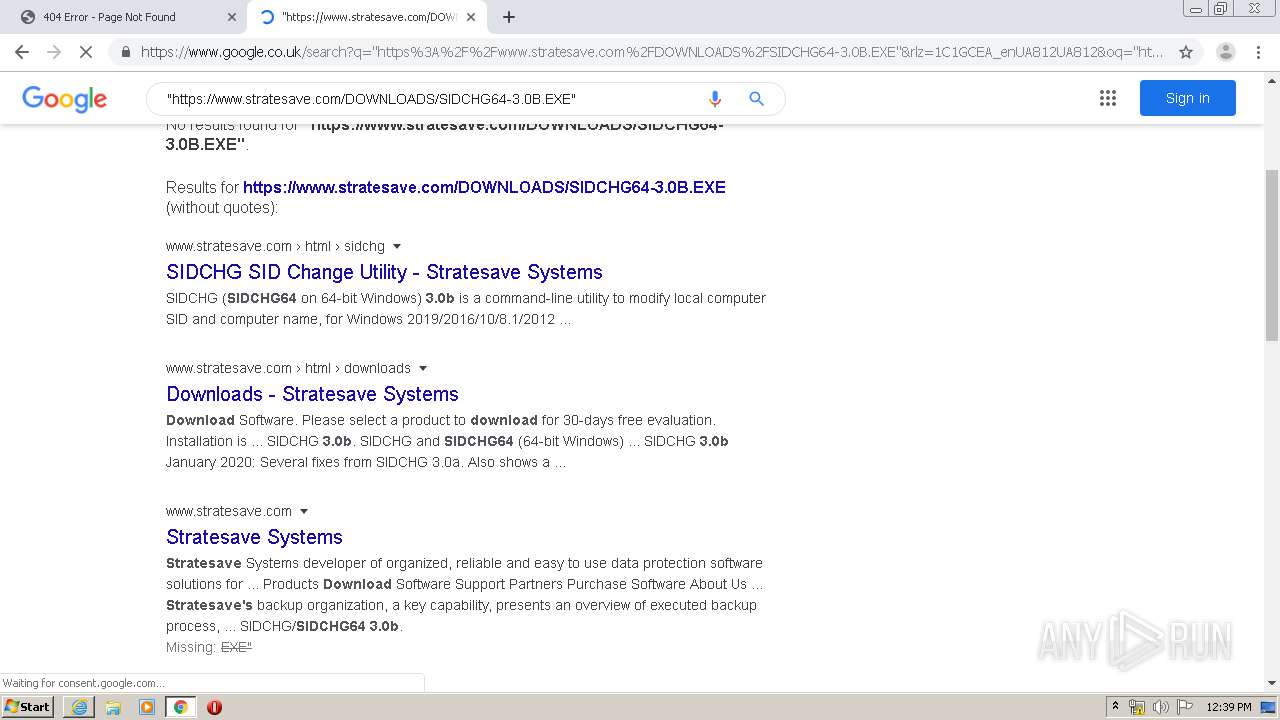Click the Sign in button
The width and height of the screenshot is (1280, 720).
point(1188,98)
